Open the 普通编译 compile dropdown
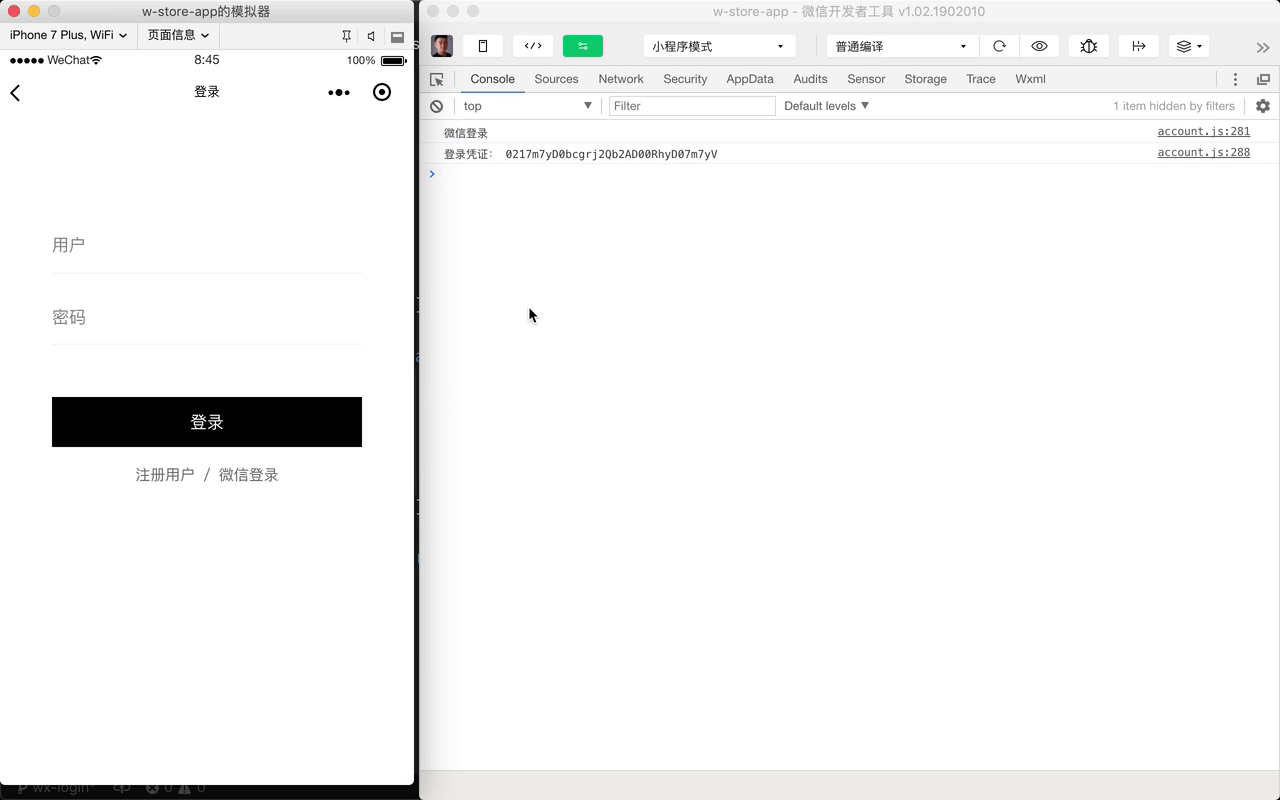This screenshot has height=800, width=1280. coord(901,46)
